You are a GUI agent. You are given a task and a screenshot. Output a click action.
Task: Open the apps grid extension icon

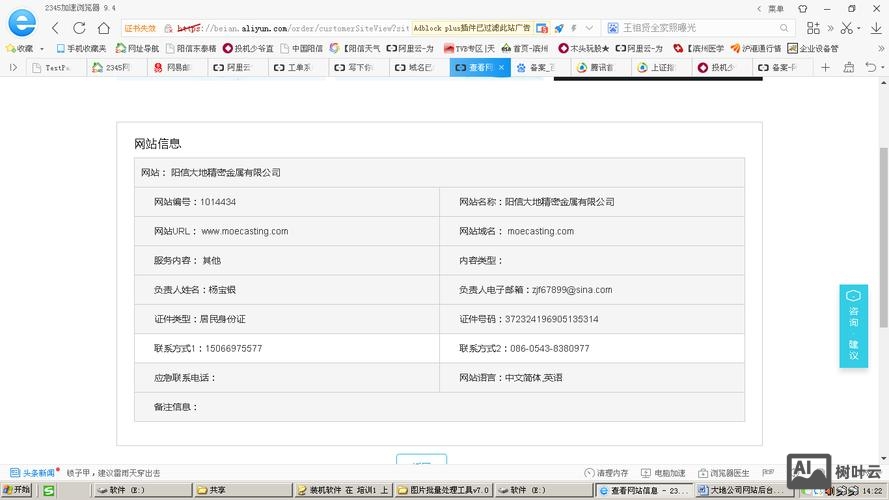pyautogui.click(x=813, y=28)
